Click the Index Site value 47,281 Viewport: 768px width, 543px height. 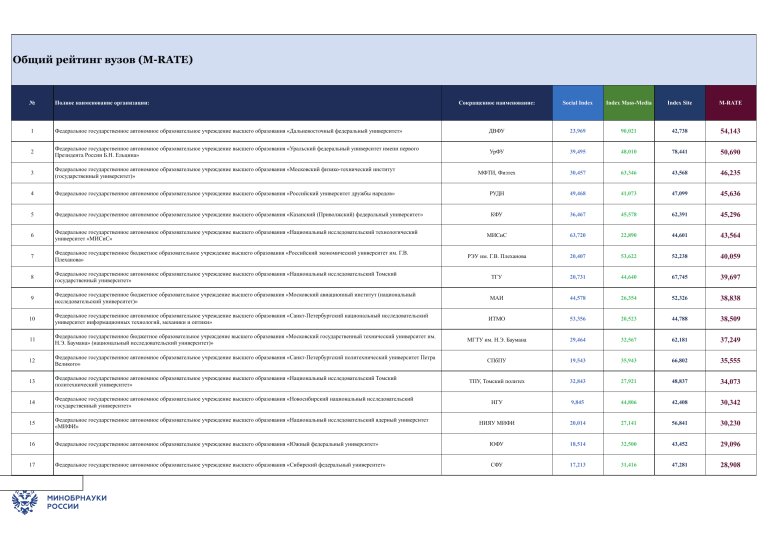click(679, 465)
